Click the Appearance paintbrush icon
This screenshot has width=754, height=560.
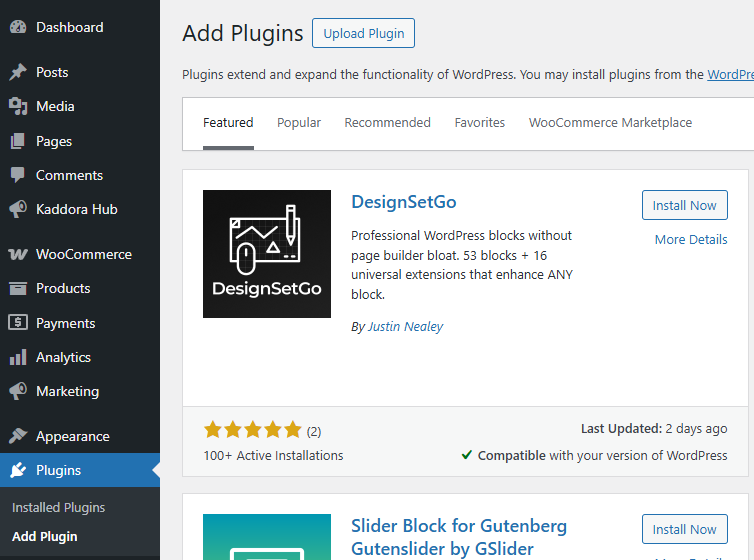(x=18, y=436)
